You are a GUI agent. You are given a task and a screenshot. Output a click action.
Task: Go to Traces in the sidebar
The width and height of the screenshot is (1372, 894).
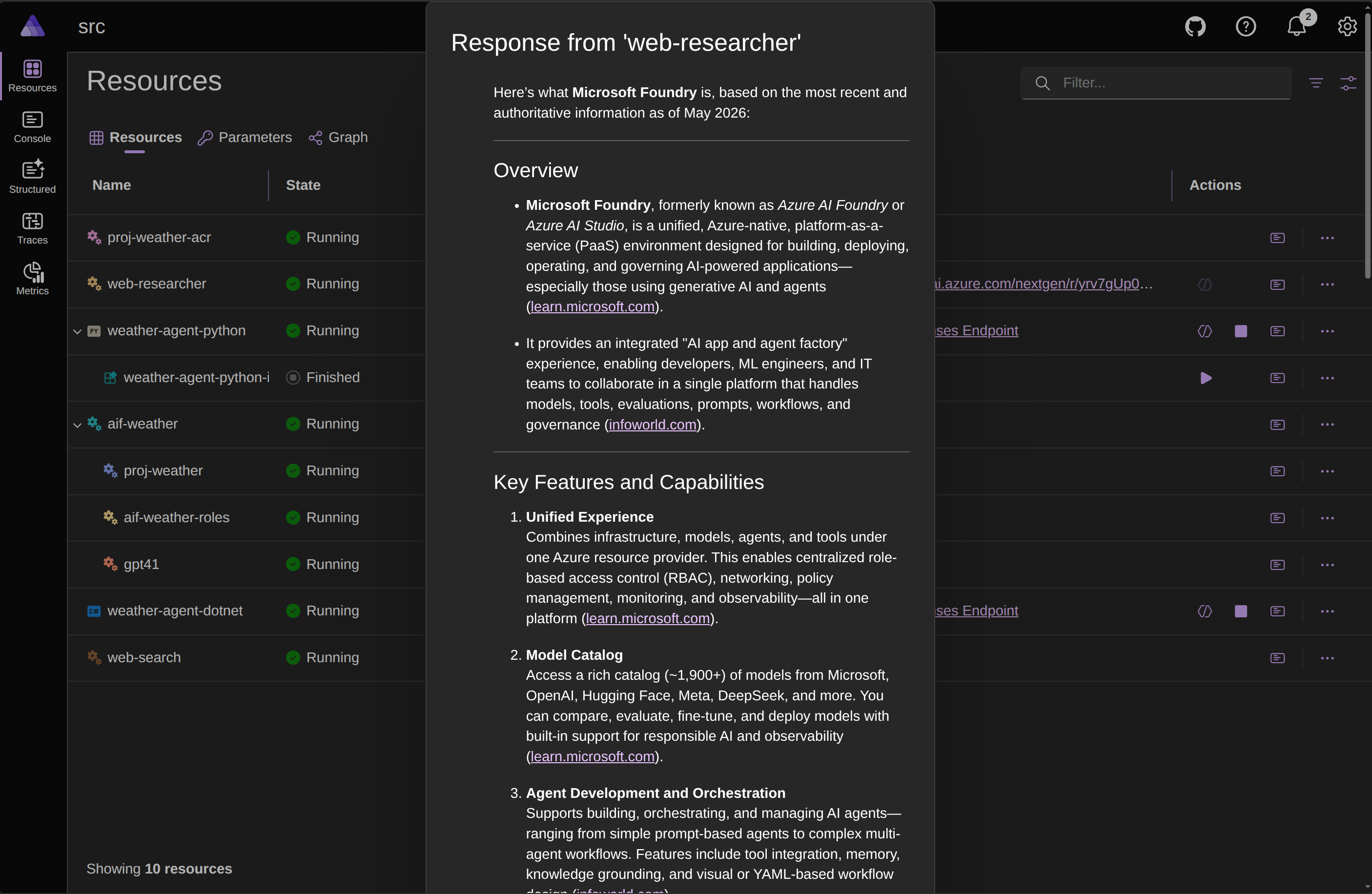point(32,229)
